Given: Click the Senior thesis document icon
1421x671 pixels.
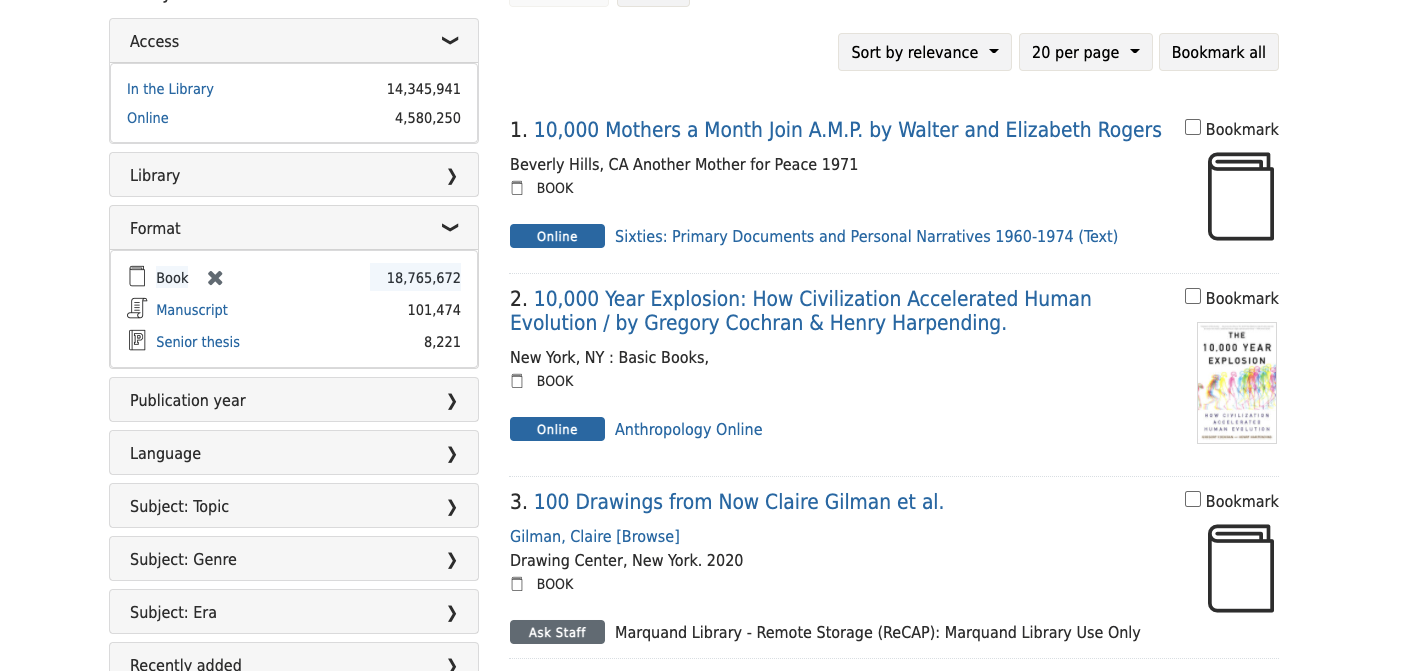Looking at the screenshot, I should click(x=137, y=341).
